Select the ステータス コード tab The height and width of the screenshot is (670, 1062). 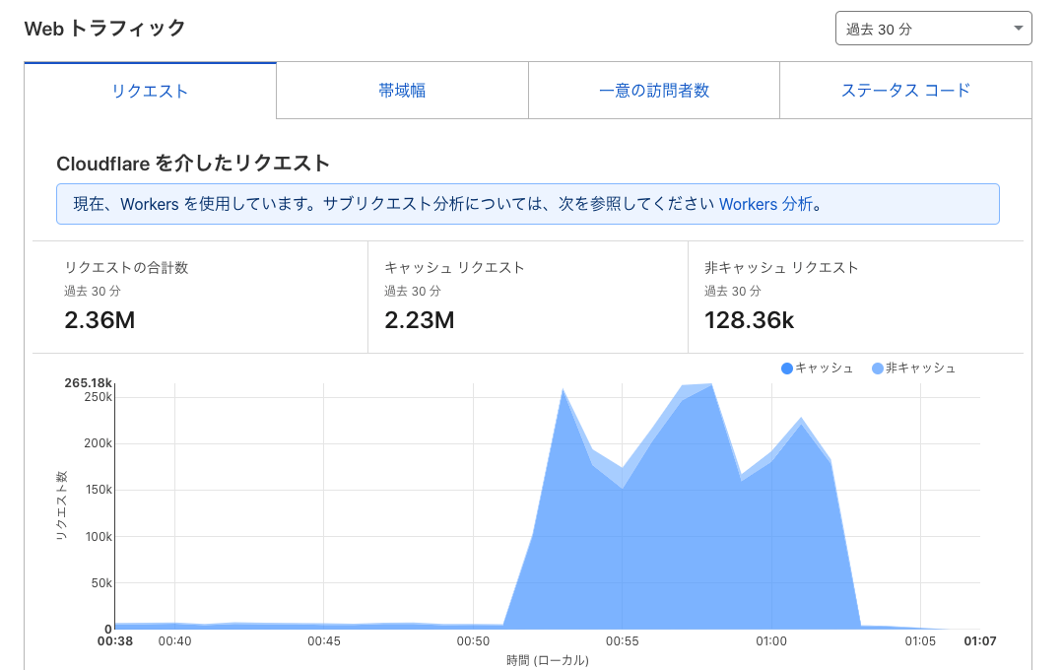coord(905,91)
